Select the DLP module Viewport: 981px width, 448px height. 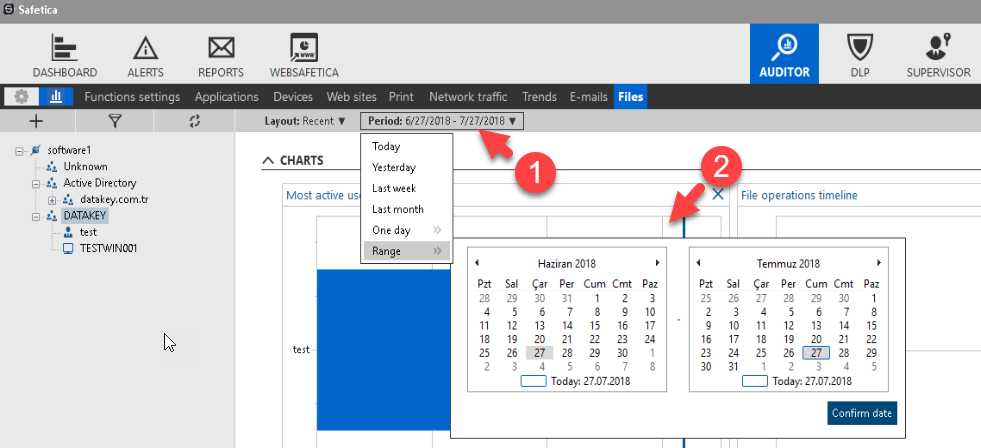coord(860,56)
